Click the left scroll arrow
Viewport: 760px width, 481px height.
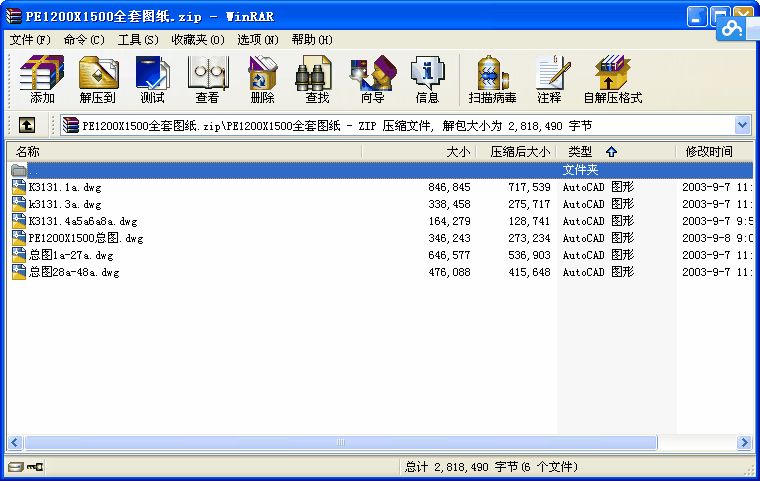point(15,442)
